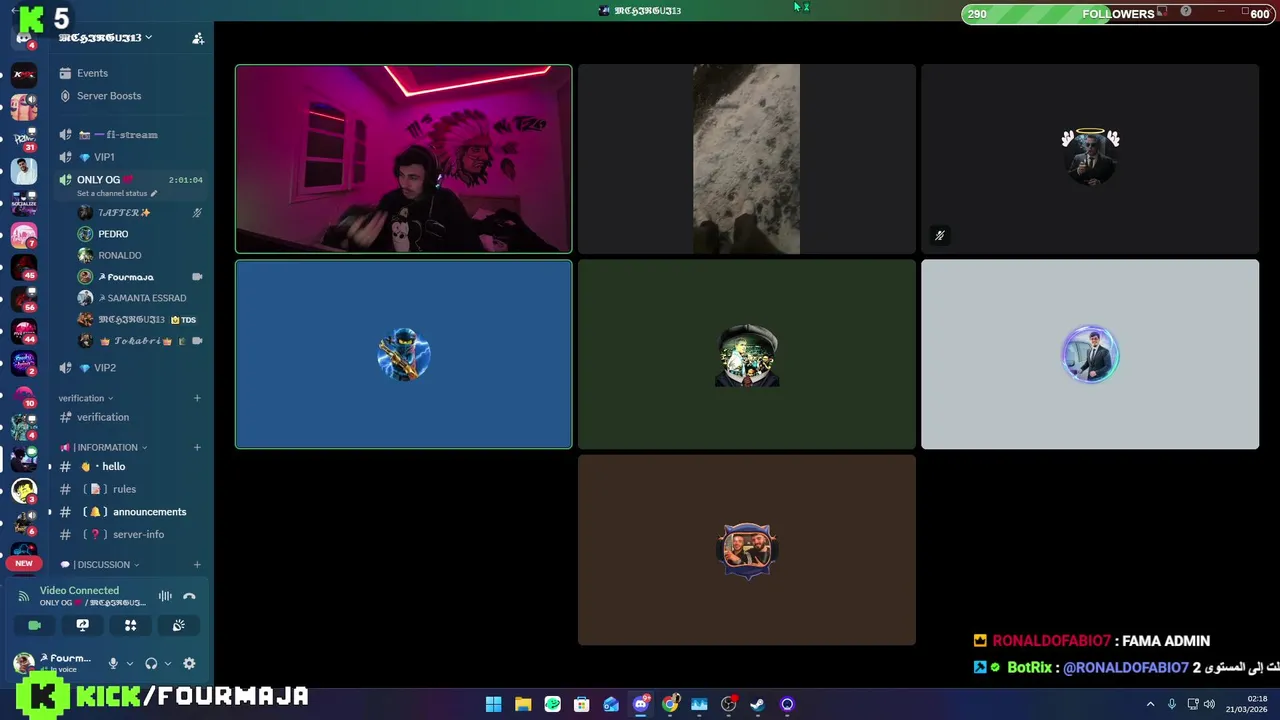Open the Discord direct messages home icon
The image size is (1280, 720).
coord(24,39)
